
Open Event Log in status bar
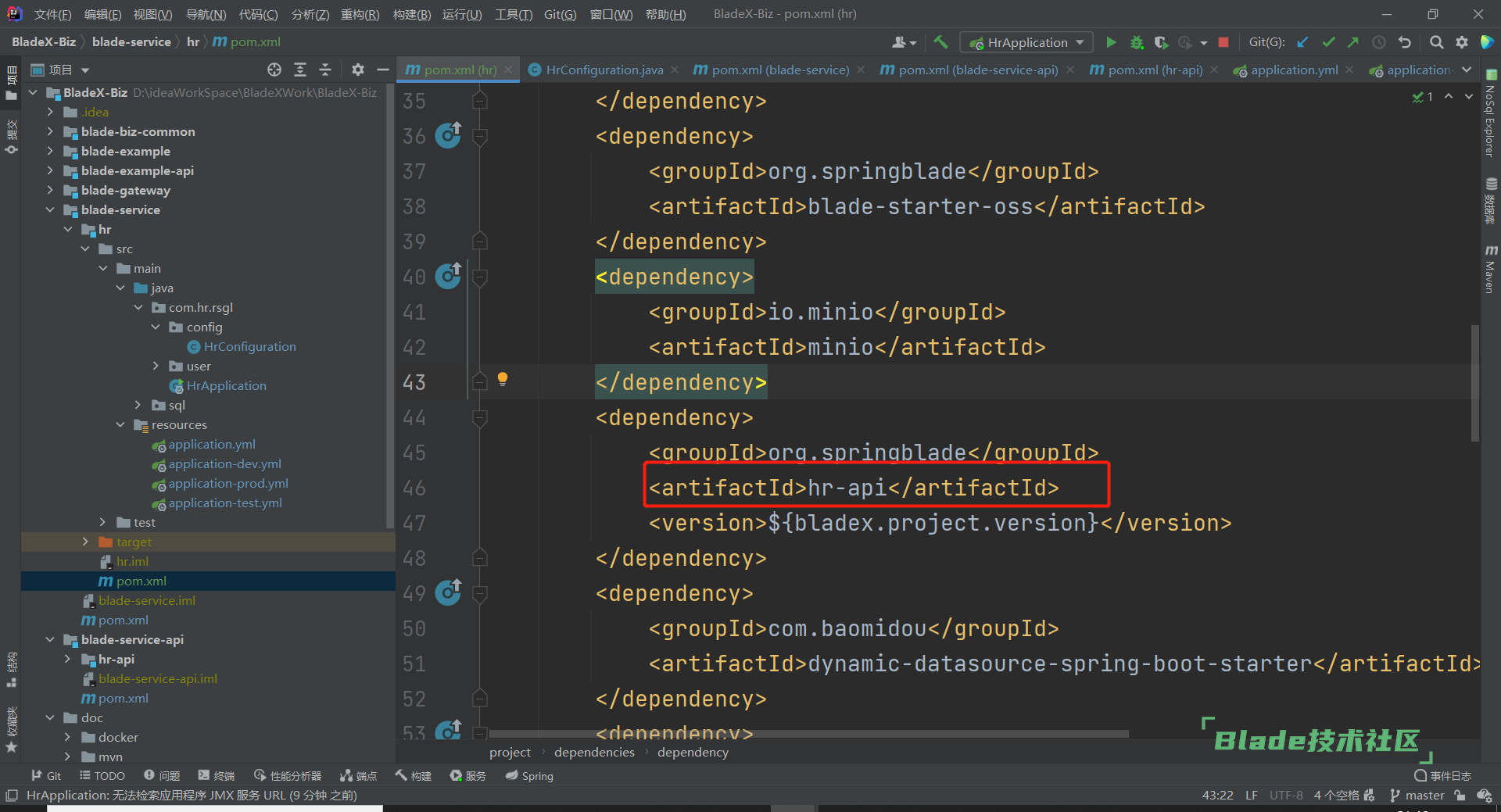[x=1443, y=775]
